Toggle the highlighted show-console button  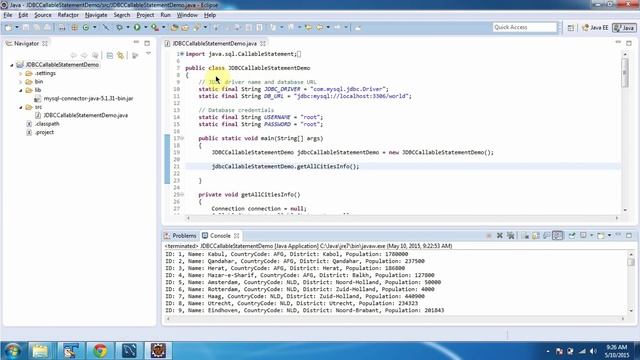pyautogui.click(x=558, y=236)
